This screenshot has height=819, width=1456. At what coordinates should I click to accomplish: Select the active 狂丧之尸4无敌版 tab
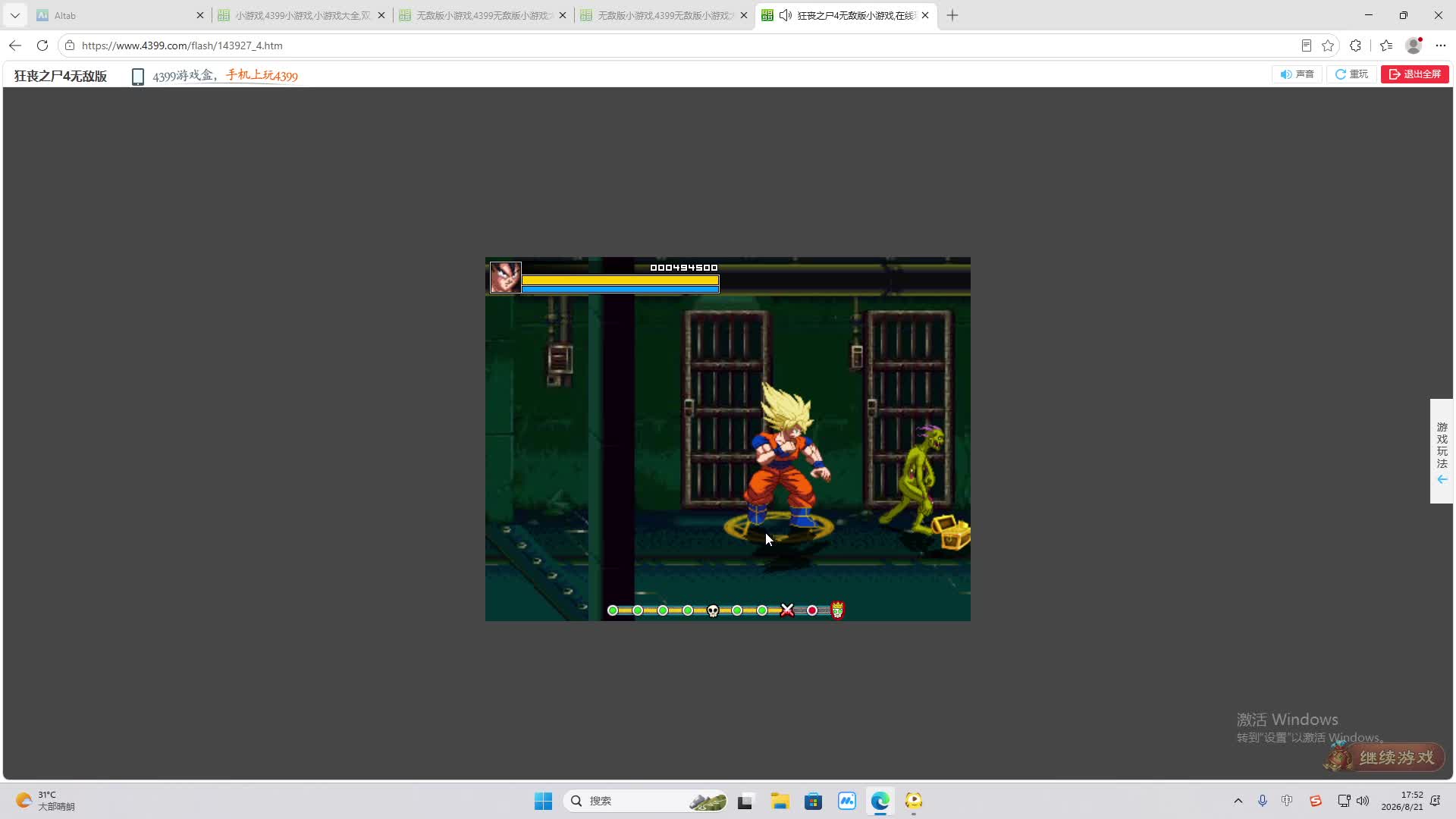pos(846,15)
